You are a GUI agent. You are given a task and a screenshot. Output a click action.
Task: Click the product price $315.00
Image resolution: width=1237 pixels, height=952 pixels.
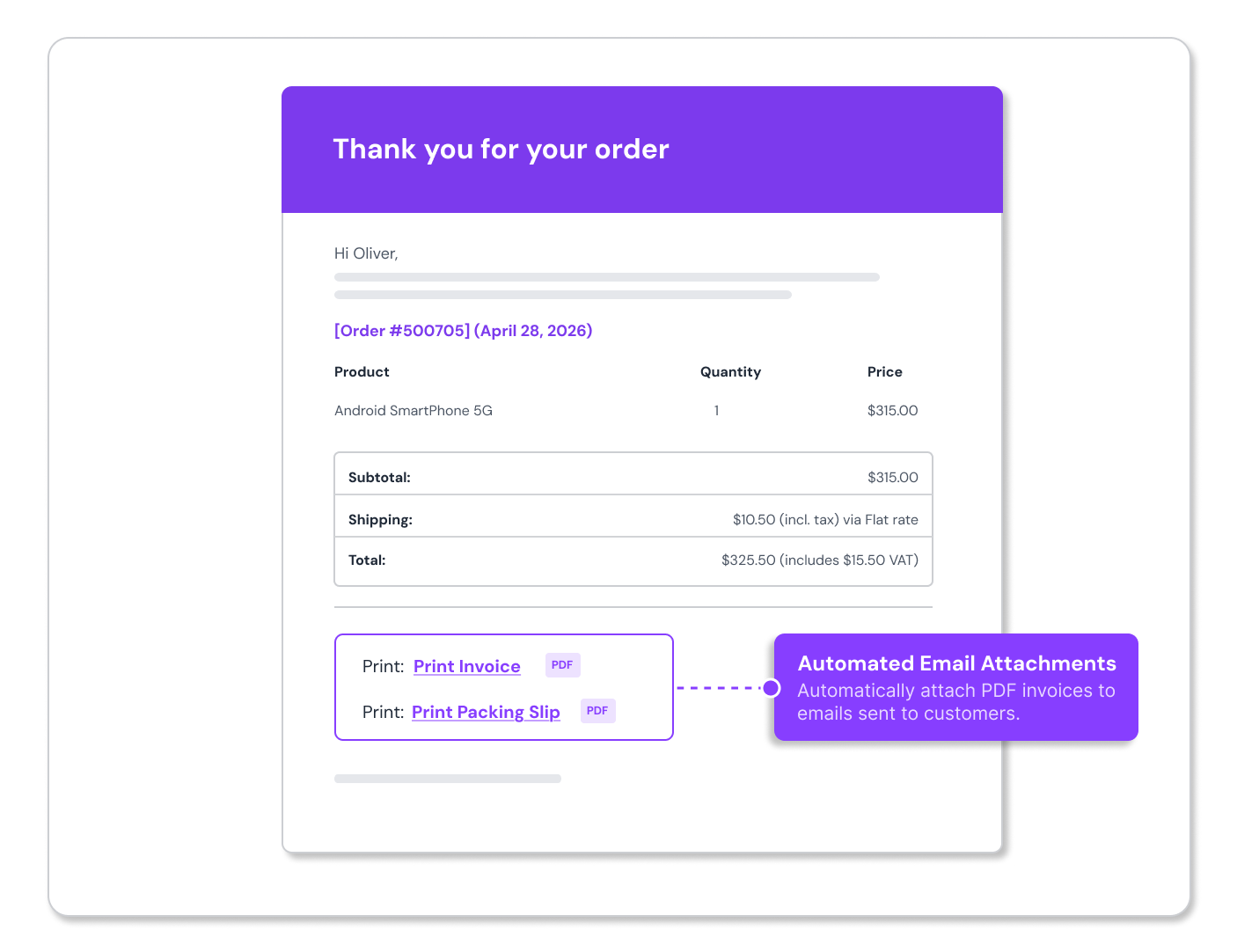coord(893,411)
